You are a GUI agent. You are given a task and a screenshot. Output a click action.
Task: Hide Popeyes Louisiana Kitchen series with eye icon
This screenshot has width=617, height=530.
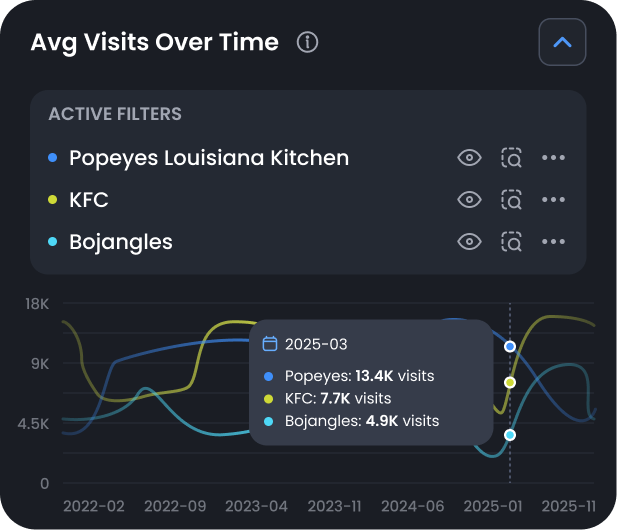click(x=469, y=158)
